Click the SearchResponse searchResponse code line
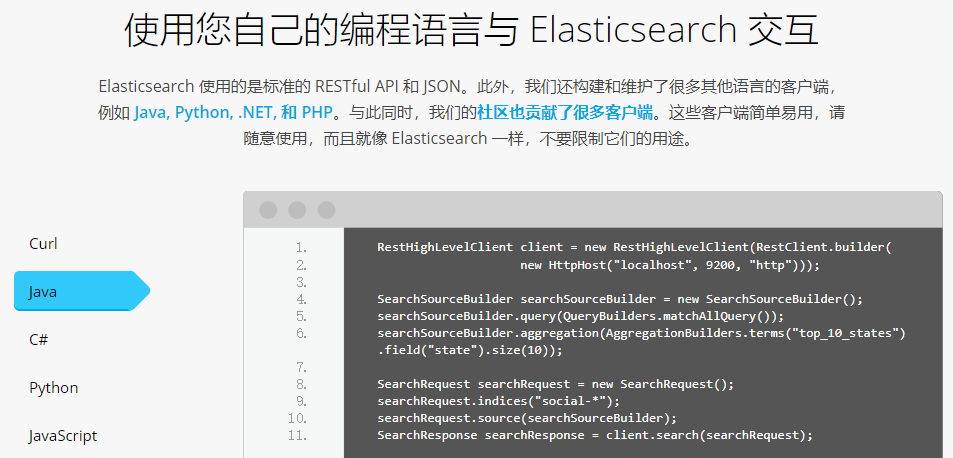The height and width of the screenshot is (458, 953). coord(595,435)
